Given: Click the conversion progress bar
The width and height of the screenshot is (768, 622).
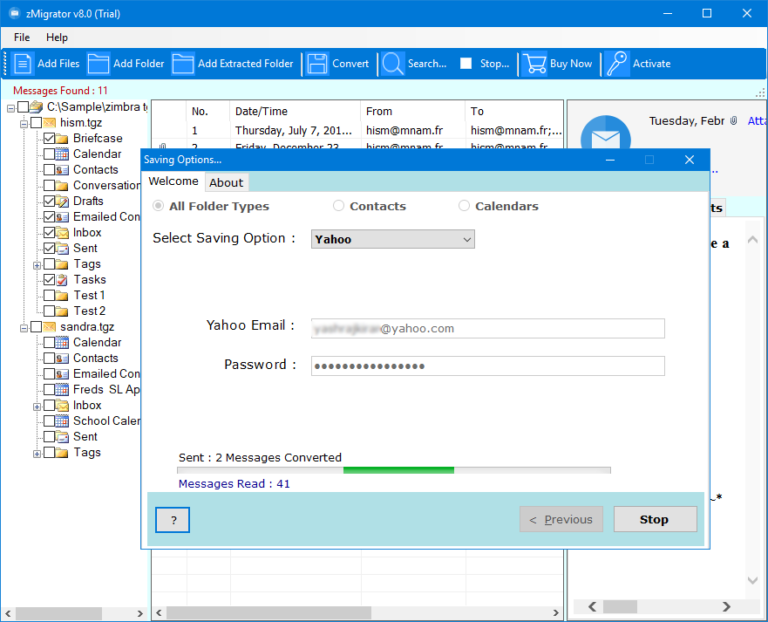Looking at the screenshot, I should (x=394, y=470).
